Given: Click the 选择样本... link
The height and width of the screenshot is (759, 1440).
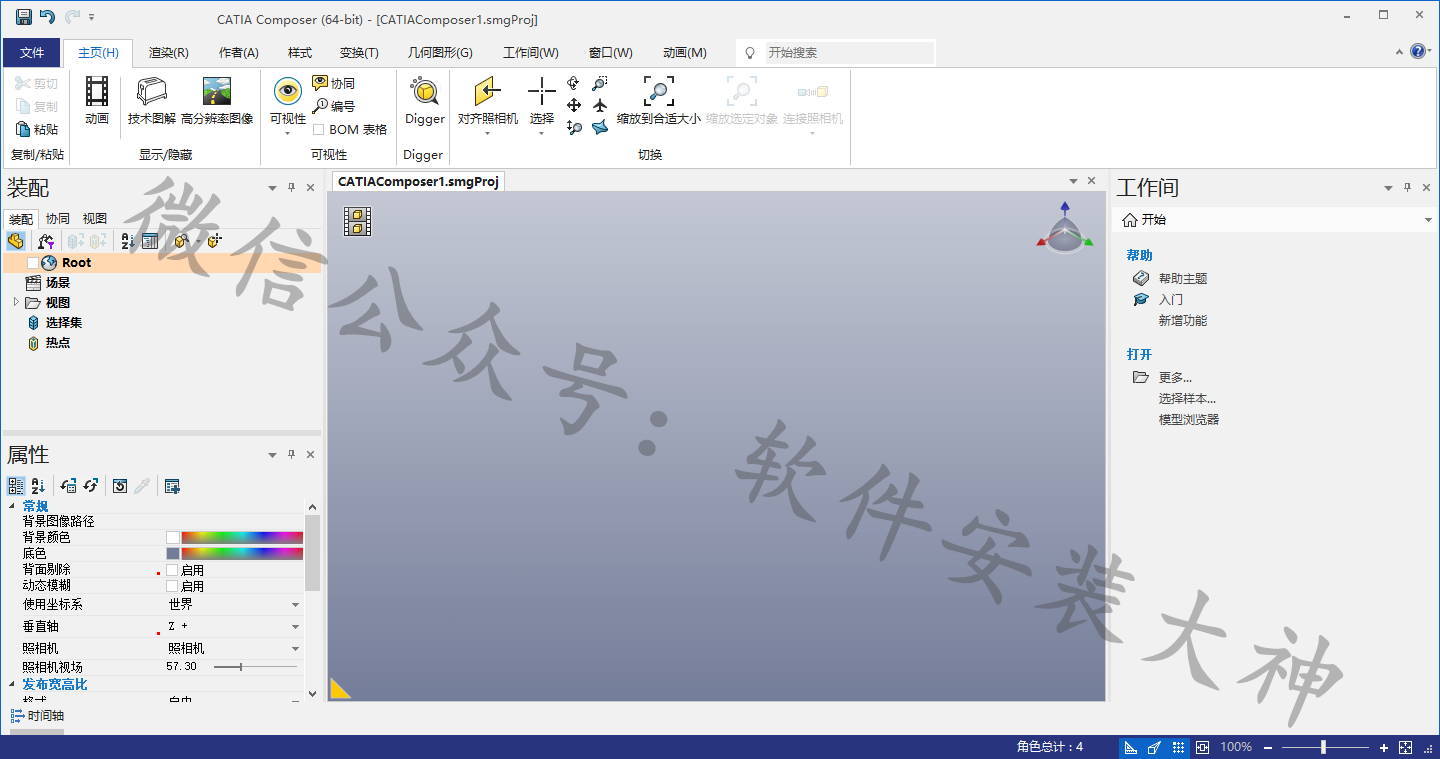Looking at the screenshot, I should (1187, 399).
